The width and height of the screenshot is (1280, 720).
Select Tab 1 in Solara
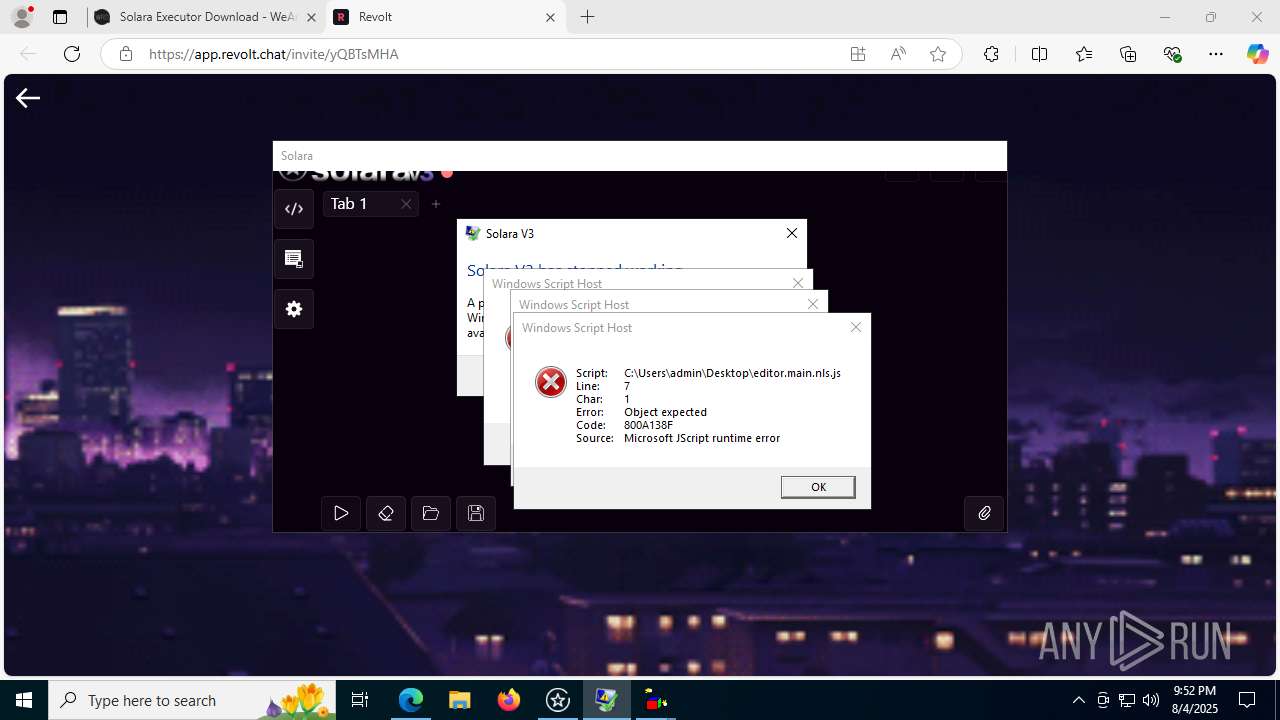point(349,204)
